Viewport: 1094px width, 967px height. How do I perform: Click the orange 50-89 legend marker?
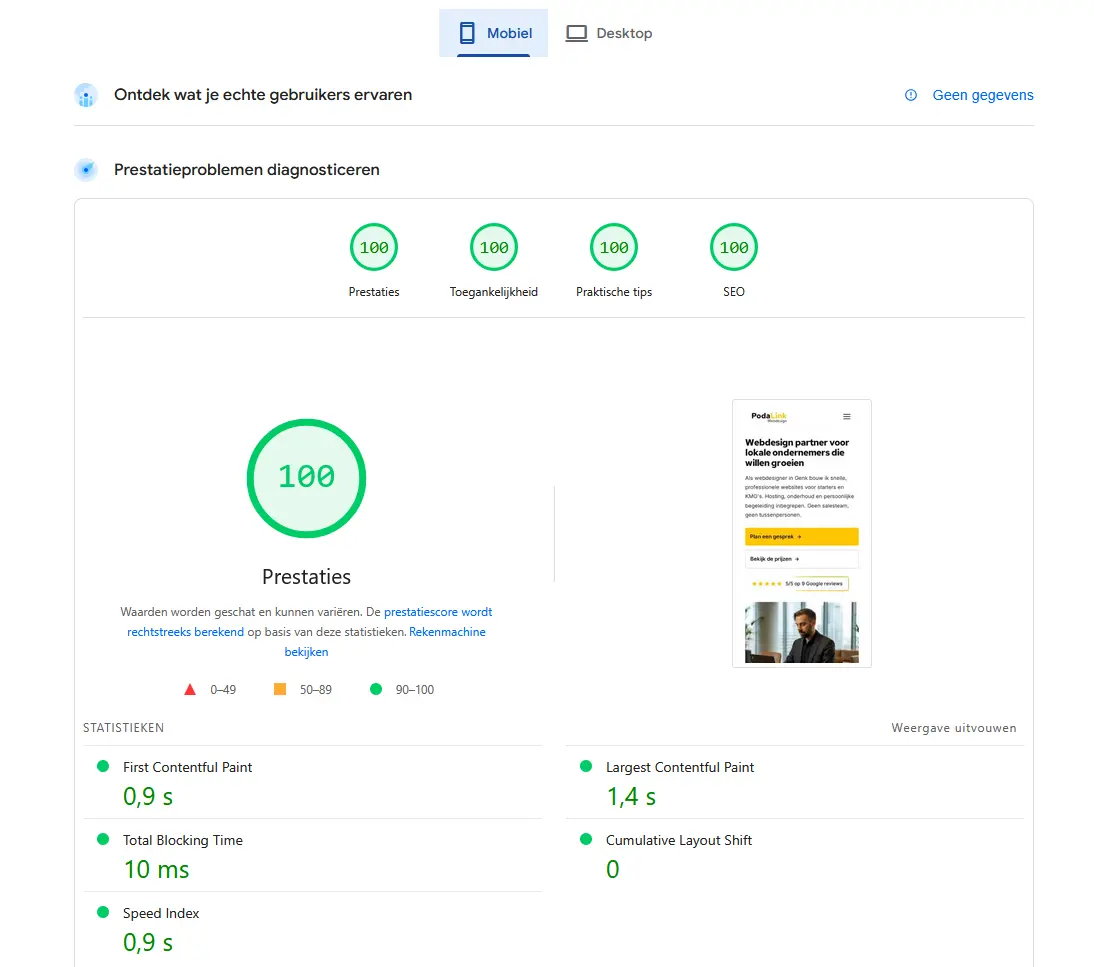pyautogui.click(x=281, y=689)
